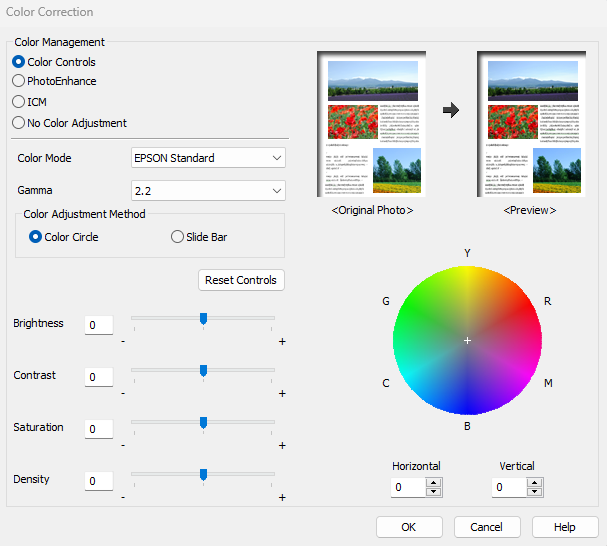Switch adjustment method to Slide Bar

[178, 237]
